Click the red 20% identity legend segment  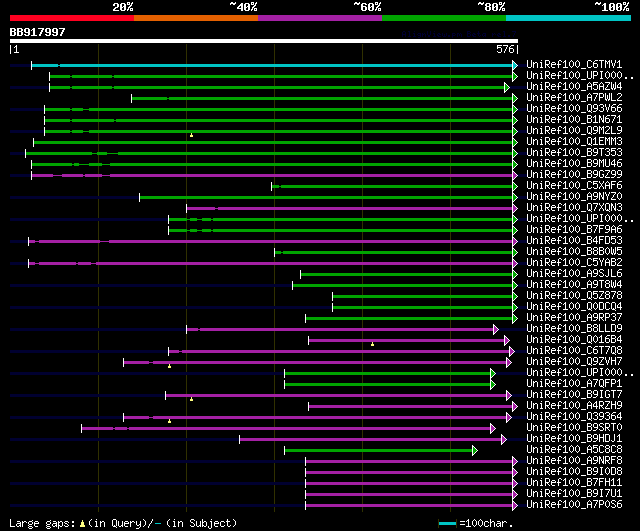(72, 18)
